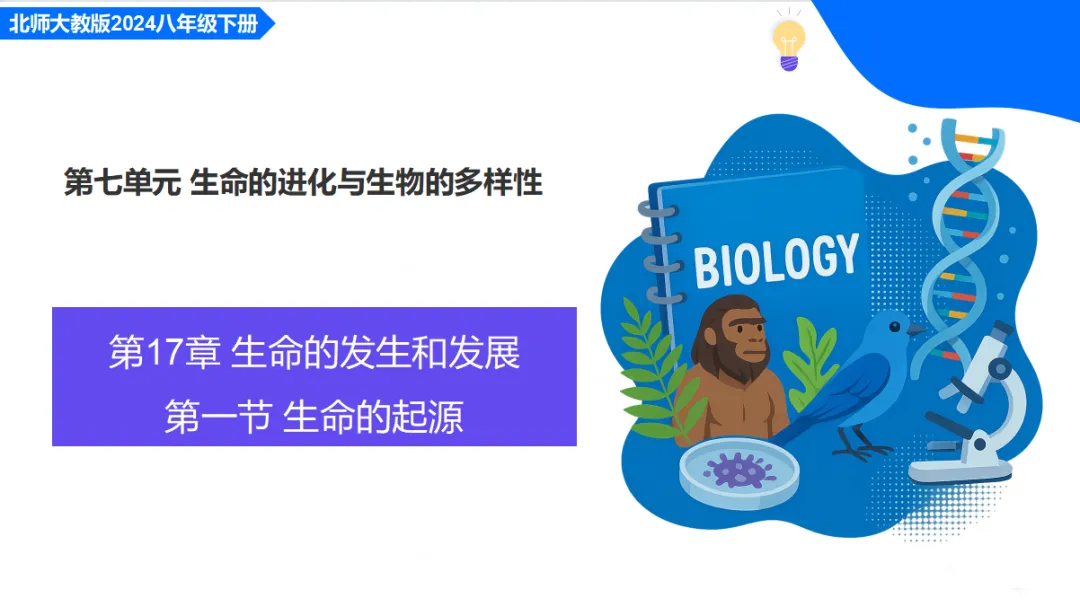Click the purple chapter title box
The image size is (1080, 607).
[x=314, y=376]
